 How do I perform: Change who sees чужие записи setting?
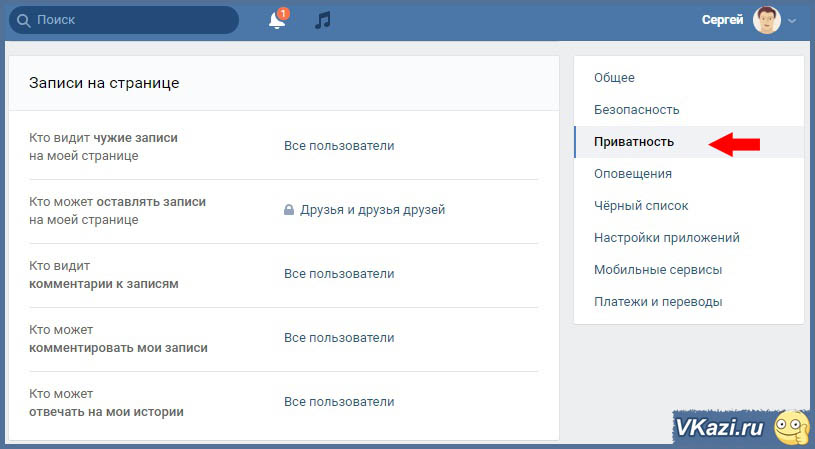click(x=339, y=146)
